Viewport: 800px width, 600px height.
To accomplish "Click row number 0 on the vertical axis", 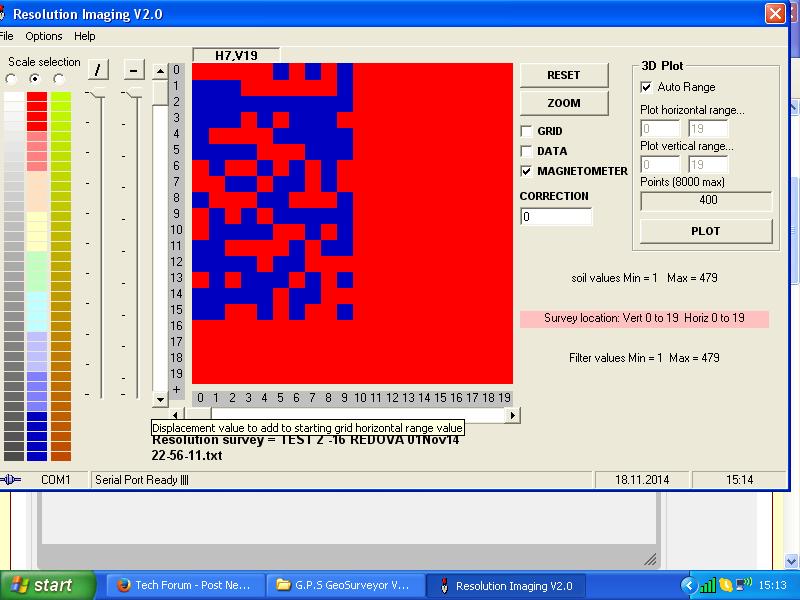I will [177, 70].
